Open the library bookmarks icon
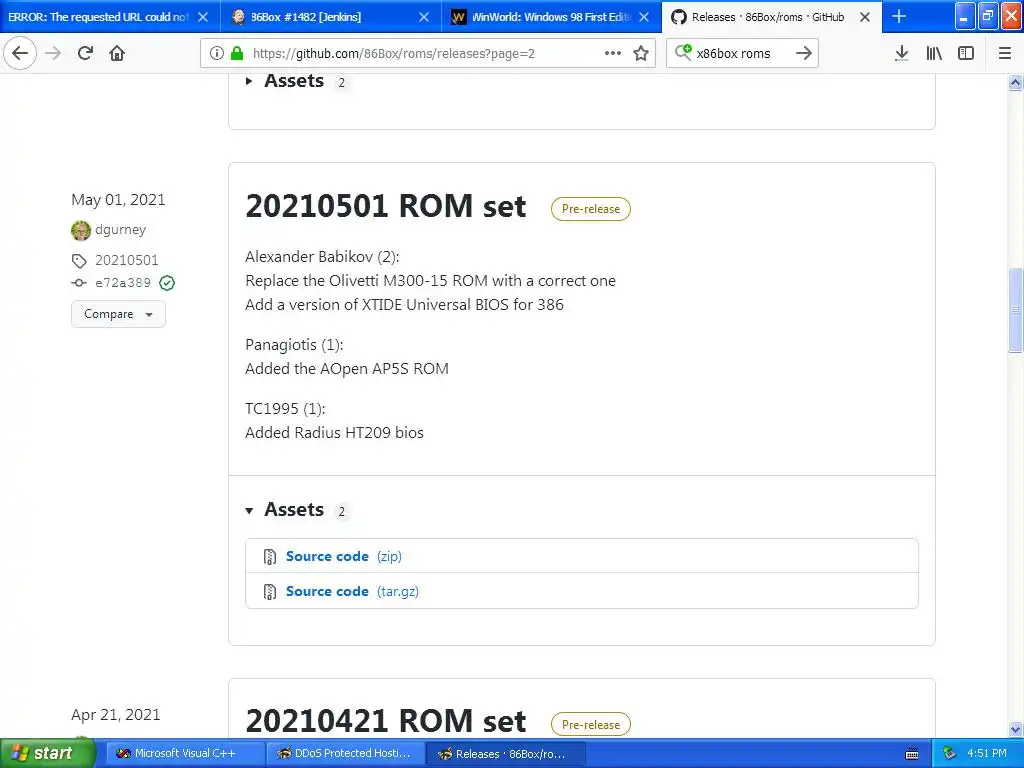This screenshot has height=768, width=1024. [934, 53]
